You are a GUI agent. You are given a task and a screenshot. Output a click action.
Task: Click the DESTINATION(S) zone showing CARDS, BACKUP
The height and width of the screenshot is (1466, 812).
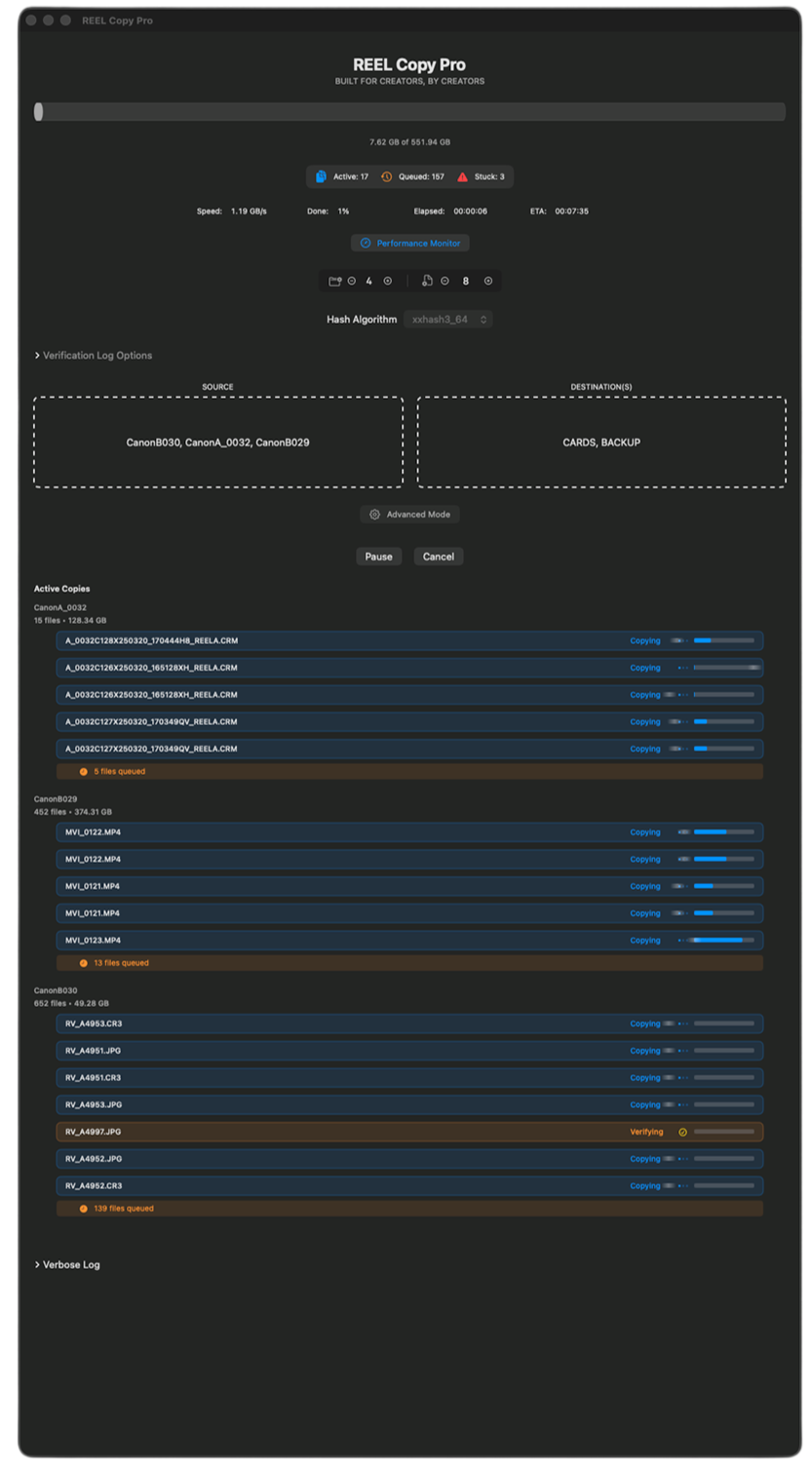[601, 442]
